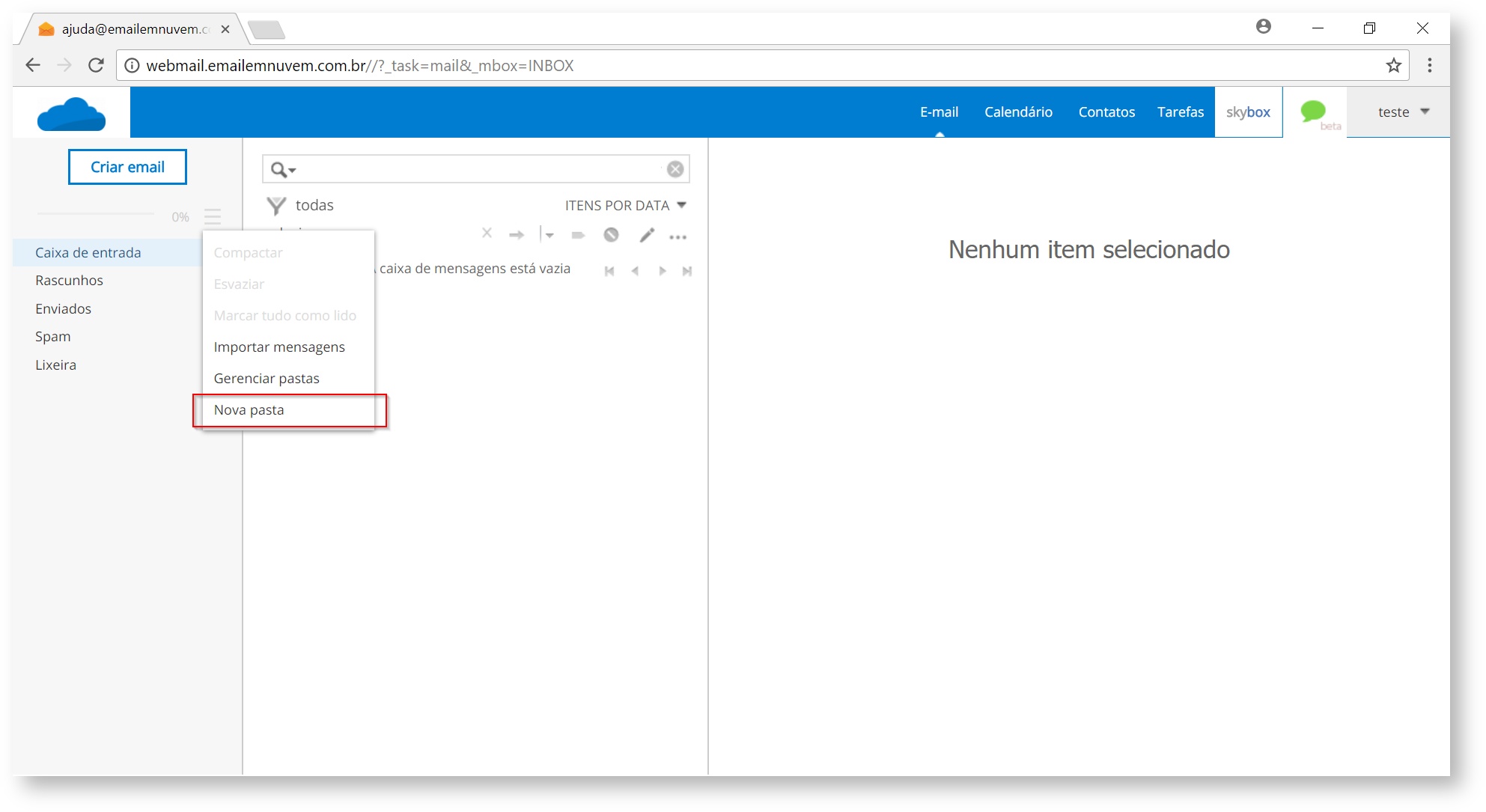Click the forward arrow toolbar icon
1486x812 pixels.
[x=517, y=235]
